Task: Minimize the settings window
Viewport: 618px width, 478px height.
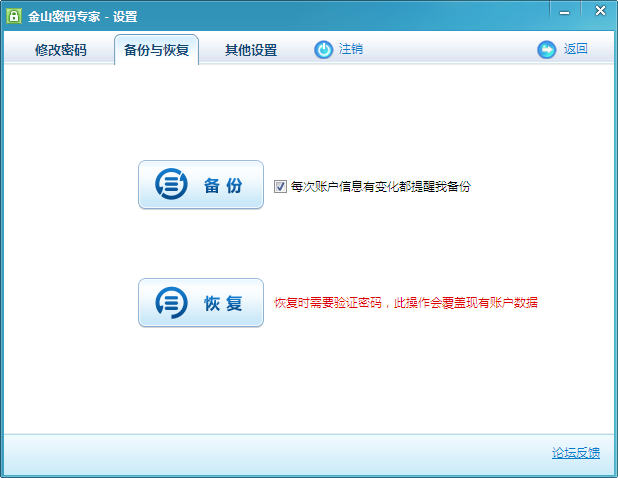Action: point(564,11)
